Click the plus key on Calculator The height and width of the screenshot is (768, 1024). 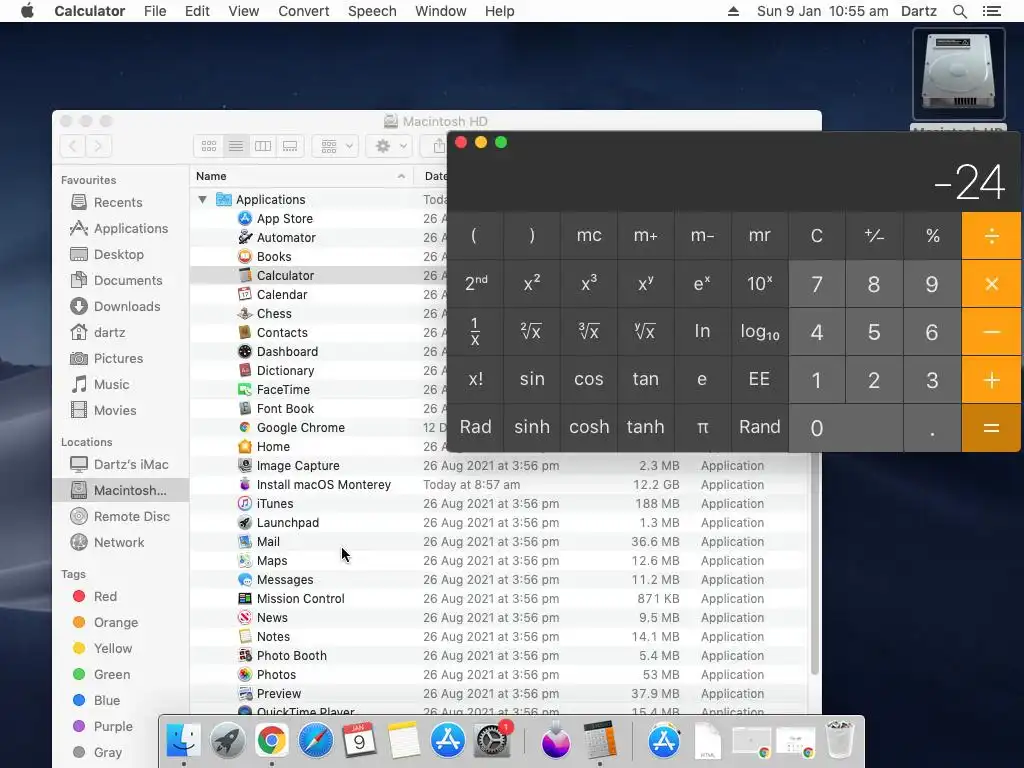991,379
